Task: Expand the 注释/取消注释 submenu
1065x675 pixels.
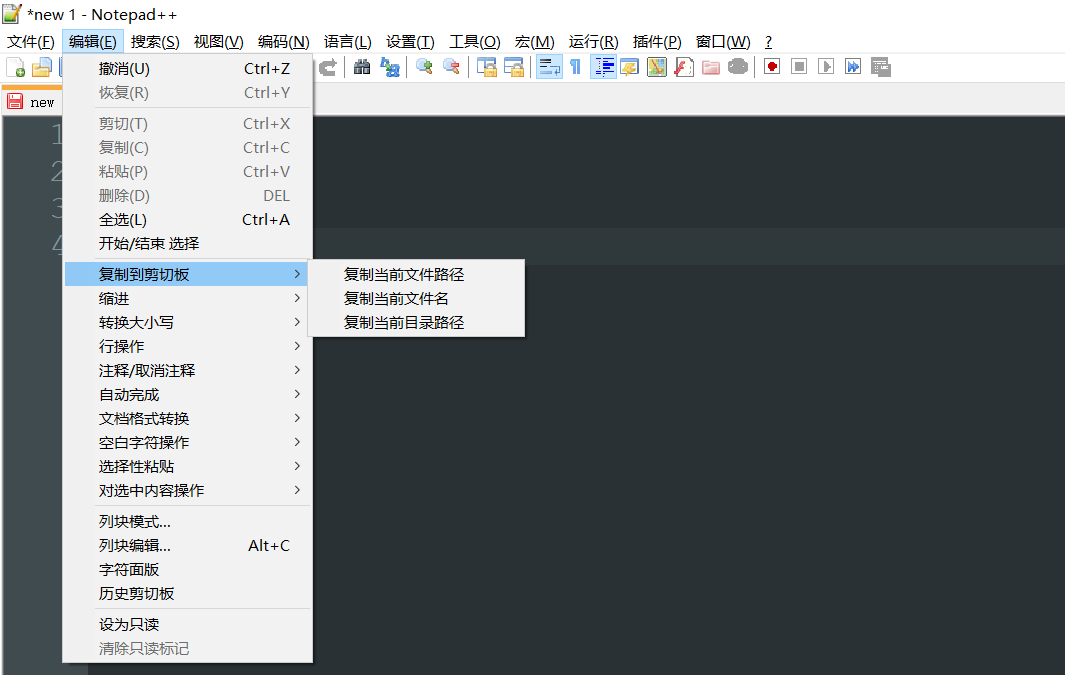Action: click(x=187, y=371)
